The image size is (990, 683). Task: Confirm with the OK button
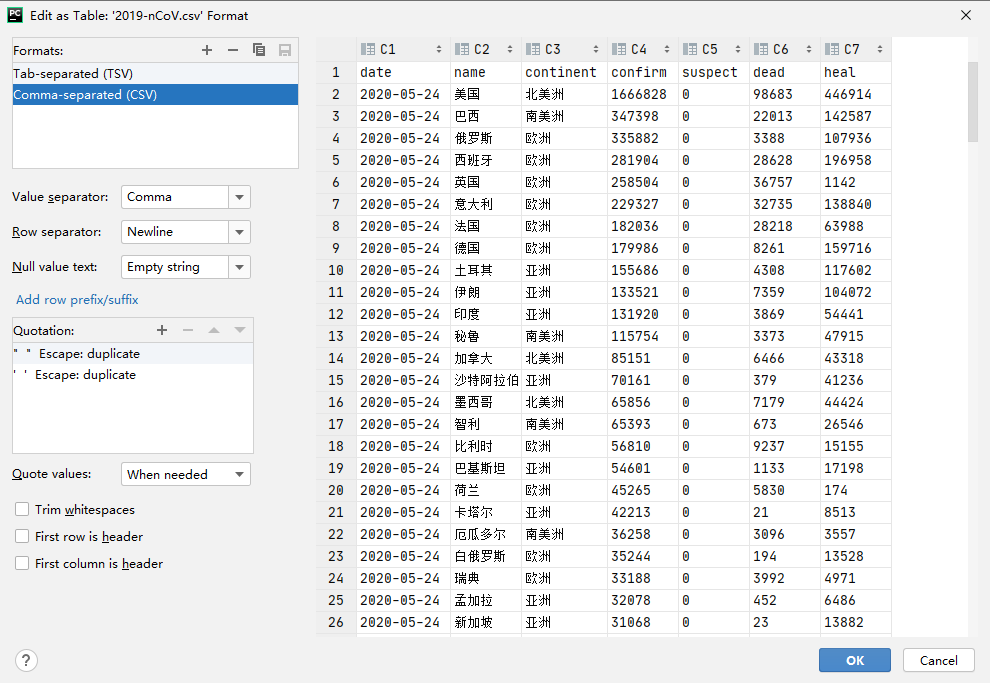click(855, 660)
